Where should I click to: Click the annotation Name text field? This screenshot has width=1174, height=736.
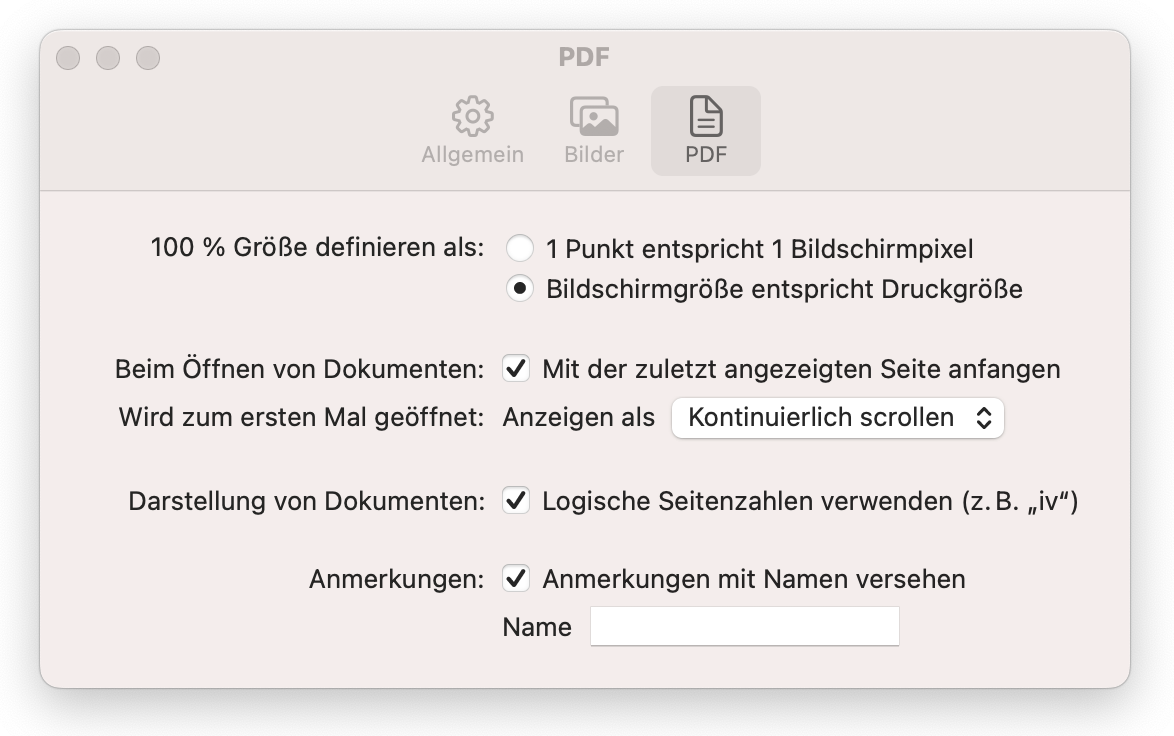click(x=745, y=627)
